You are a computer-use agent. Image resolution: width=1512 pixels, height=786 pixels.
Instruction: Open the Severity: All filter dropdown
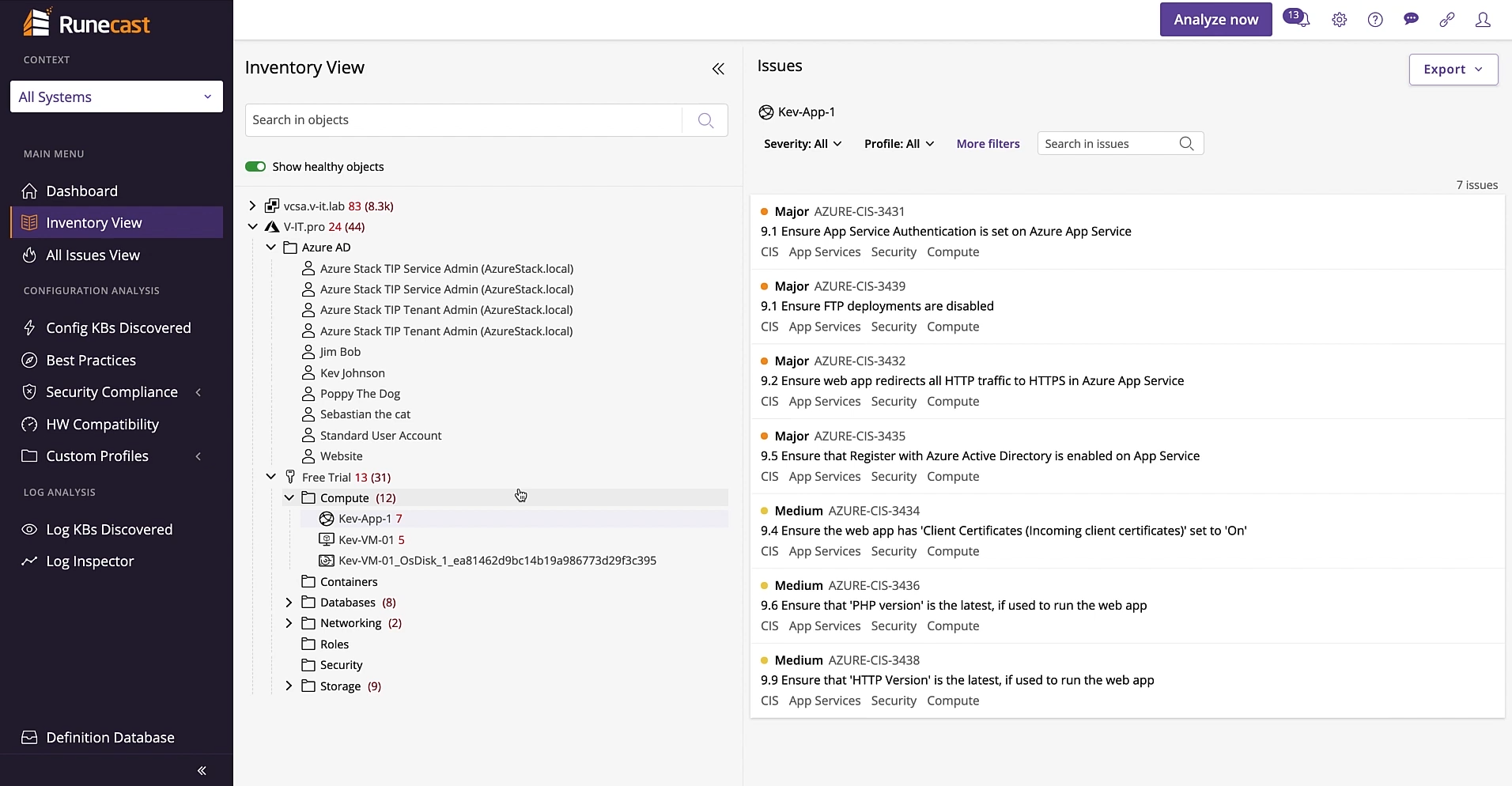click(x=803, y=144)
